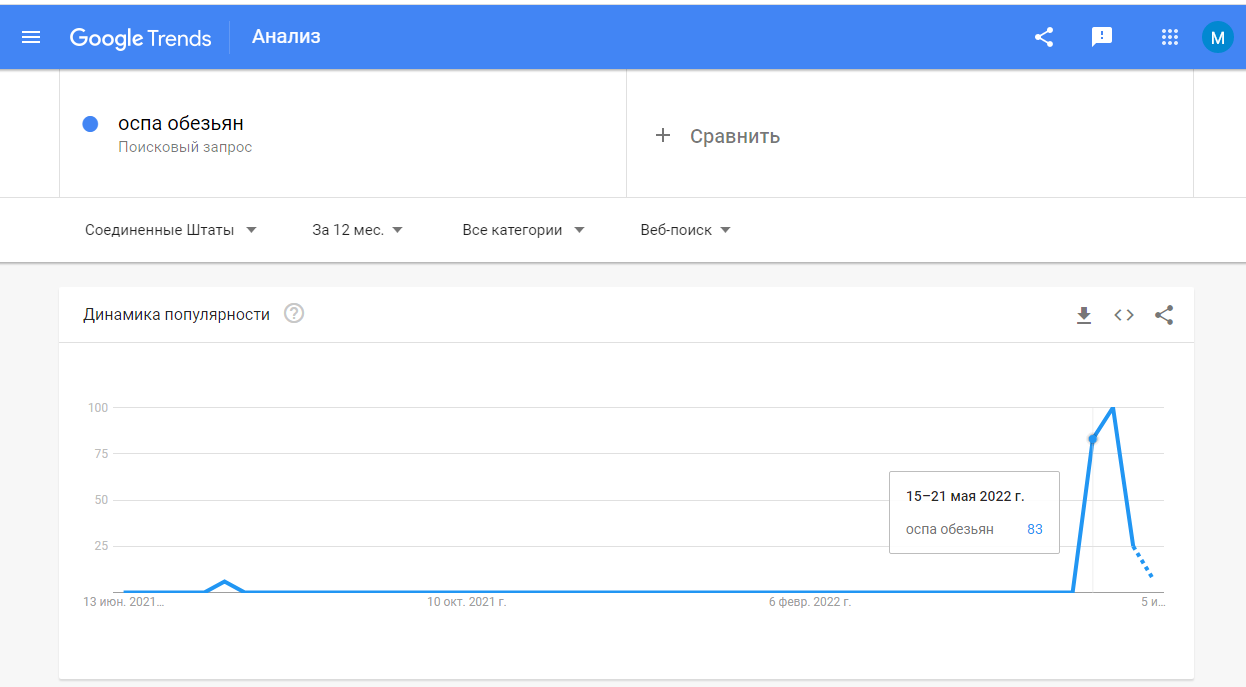Screen dimensions: 1246x687
Task: Open the За 12 мес. period dropdown
Action: [x=357, y=230]
